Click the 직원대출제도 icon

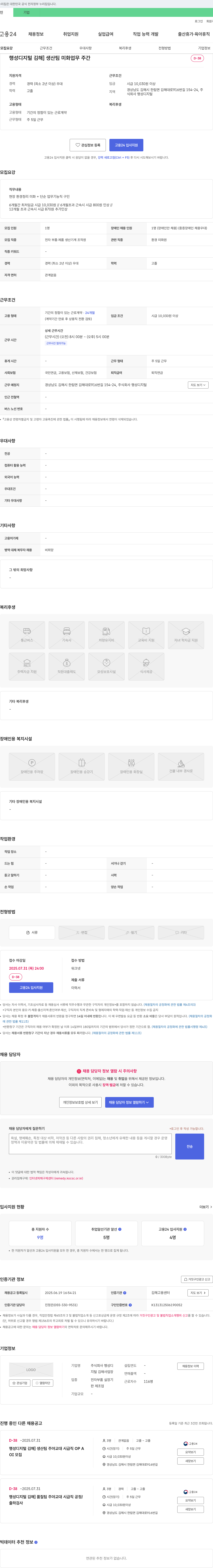pos(67,667)
